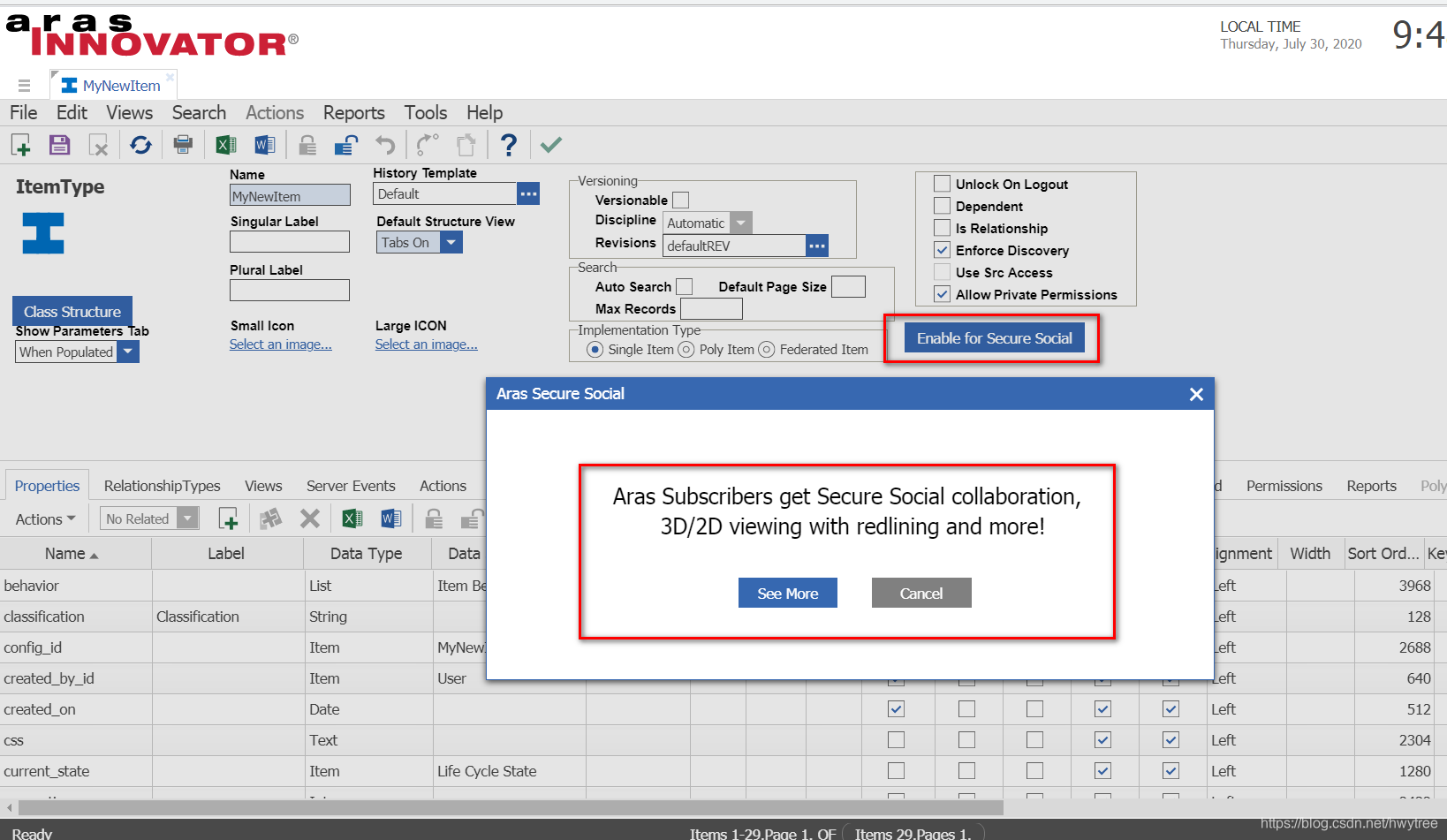Open the Tools menu

click(426, 113)
